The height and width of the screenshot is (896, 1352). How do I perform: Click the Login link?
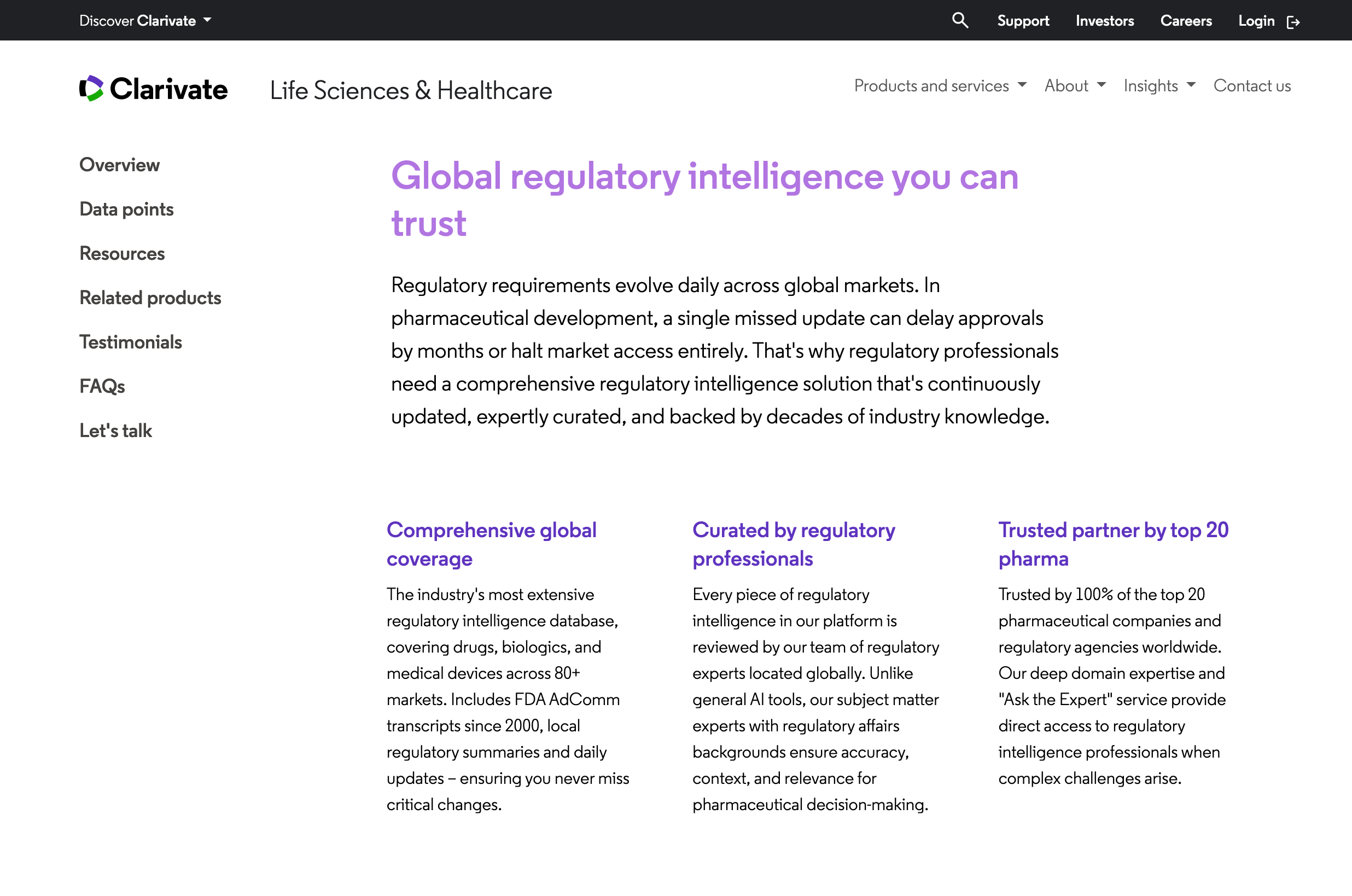tap(1256, 21)
